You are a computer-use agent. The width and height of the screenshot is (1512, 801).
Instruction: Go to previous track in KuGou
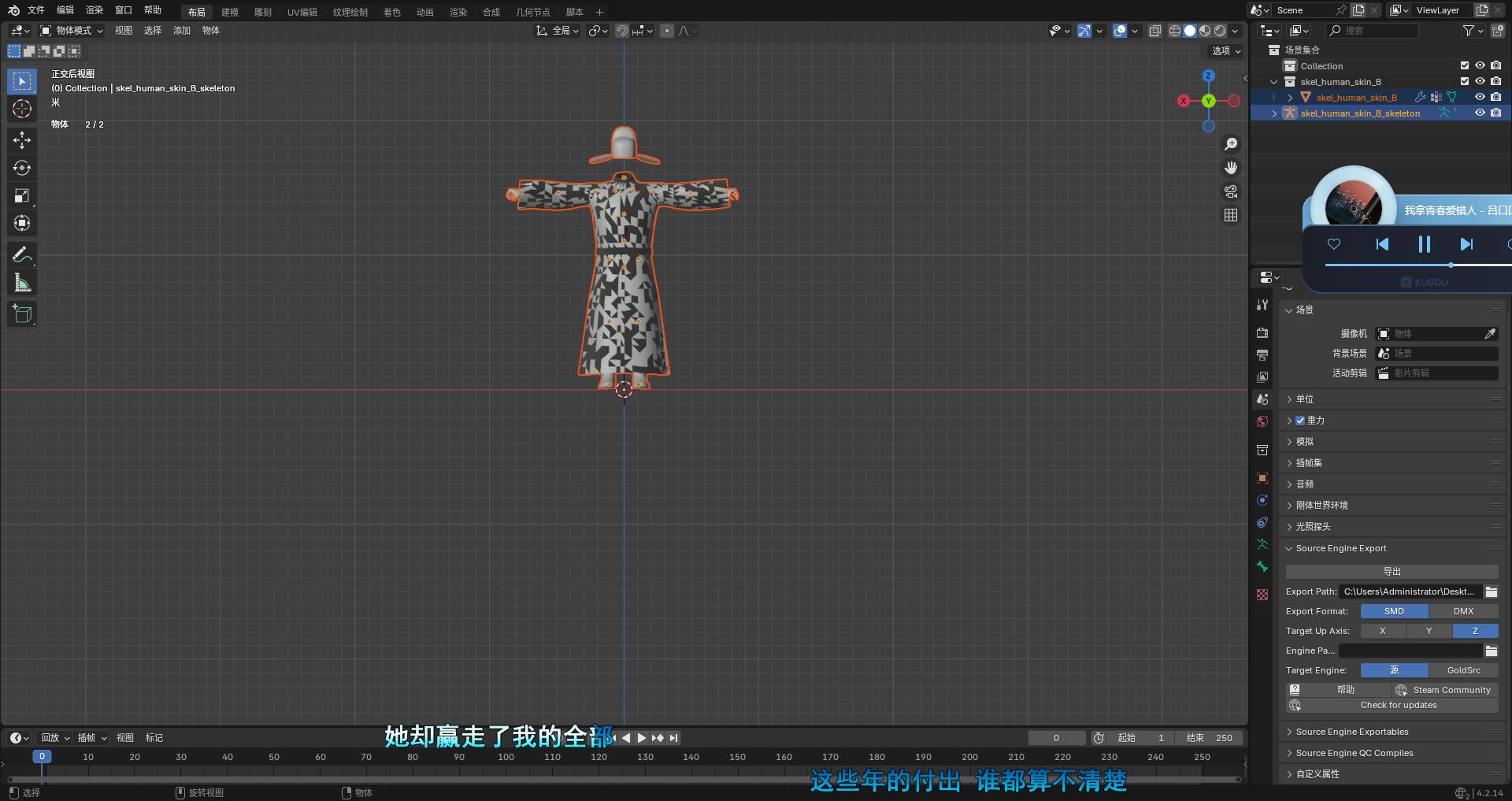(x=1382, y=244)
